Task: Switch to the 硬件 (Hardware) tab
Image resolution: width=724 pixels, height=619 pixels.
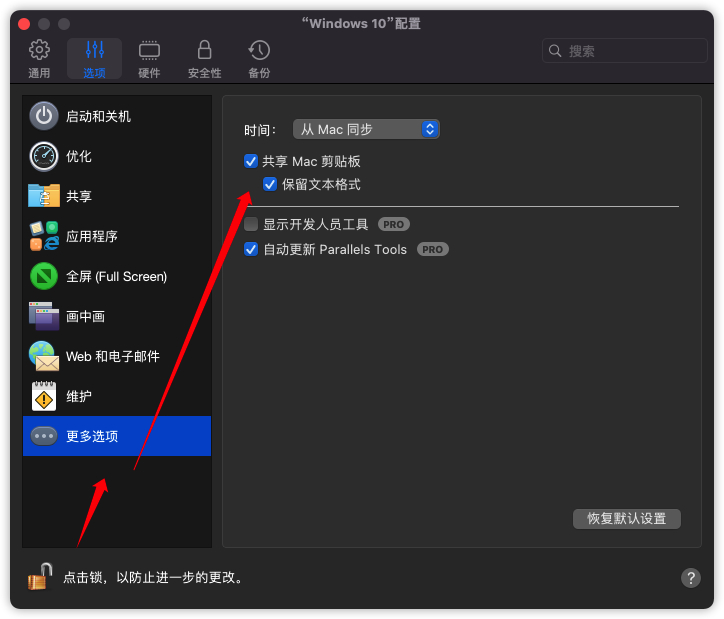Action: [x=149, y=58]
